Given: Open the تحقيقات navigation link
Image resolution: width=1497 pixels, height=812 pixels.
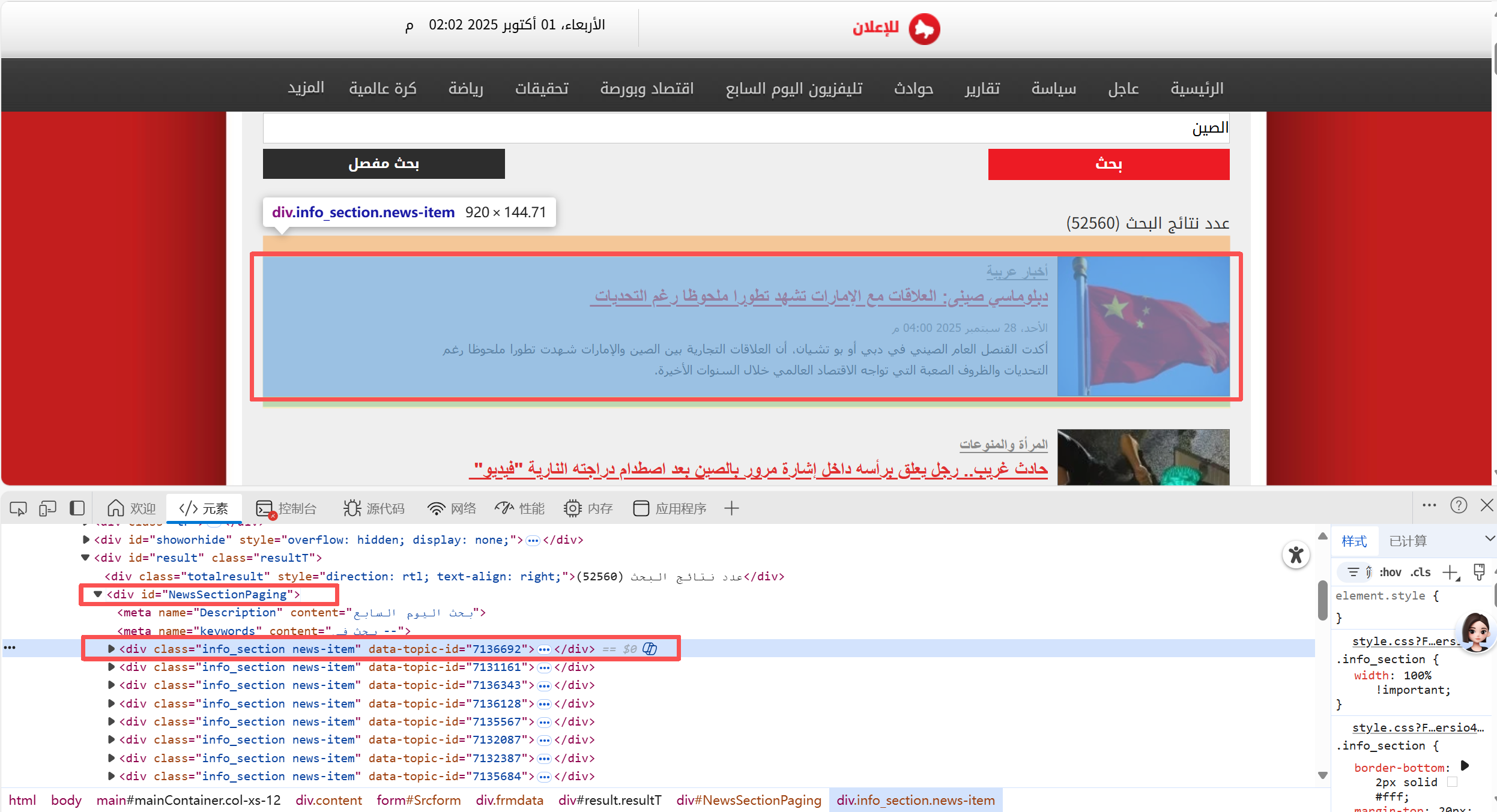Looking at the screenshot, I should (x=542, y=88).
